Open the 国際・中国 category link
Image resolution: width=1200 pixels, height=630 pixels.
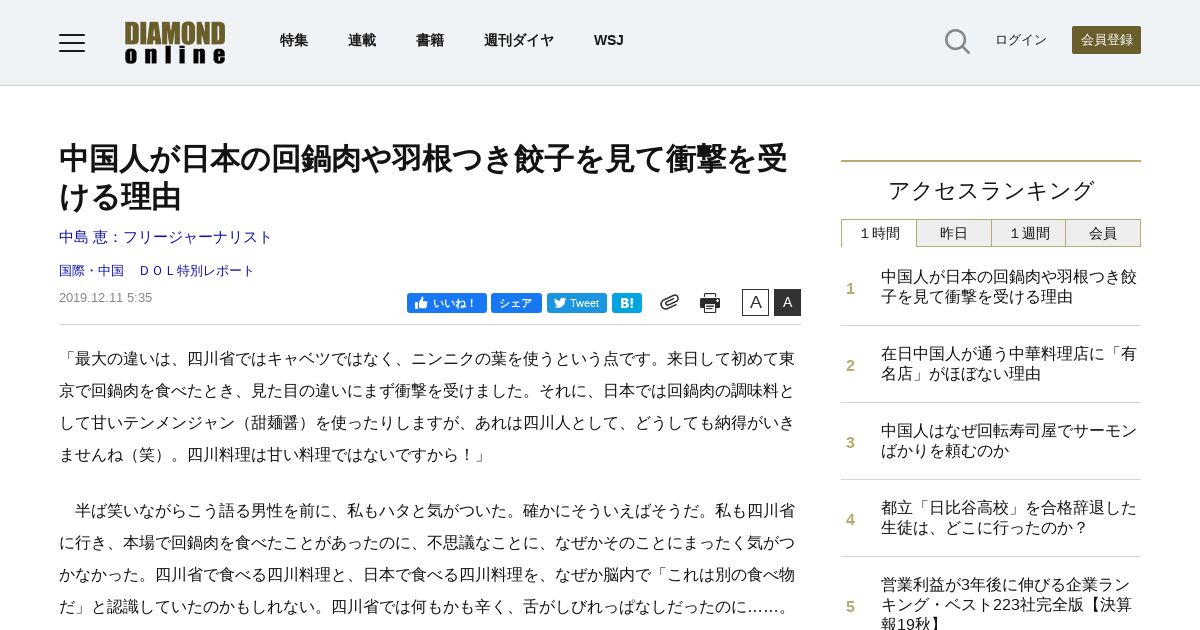tap(91, 271)
